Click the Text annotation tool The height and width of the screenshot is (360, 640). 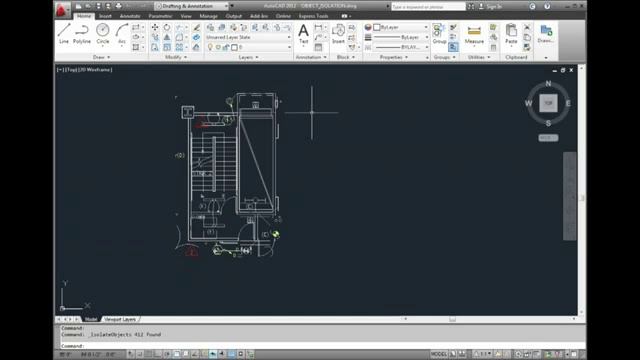303,33
